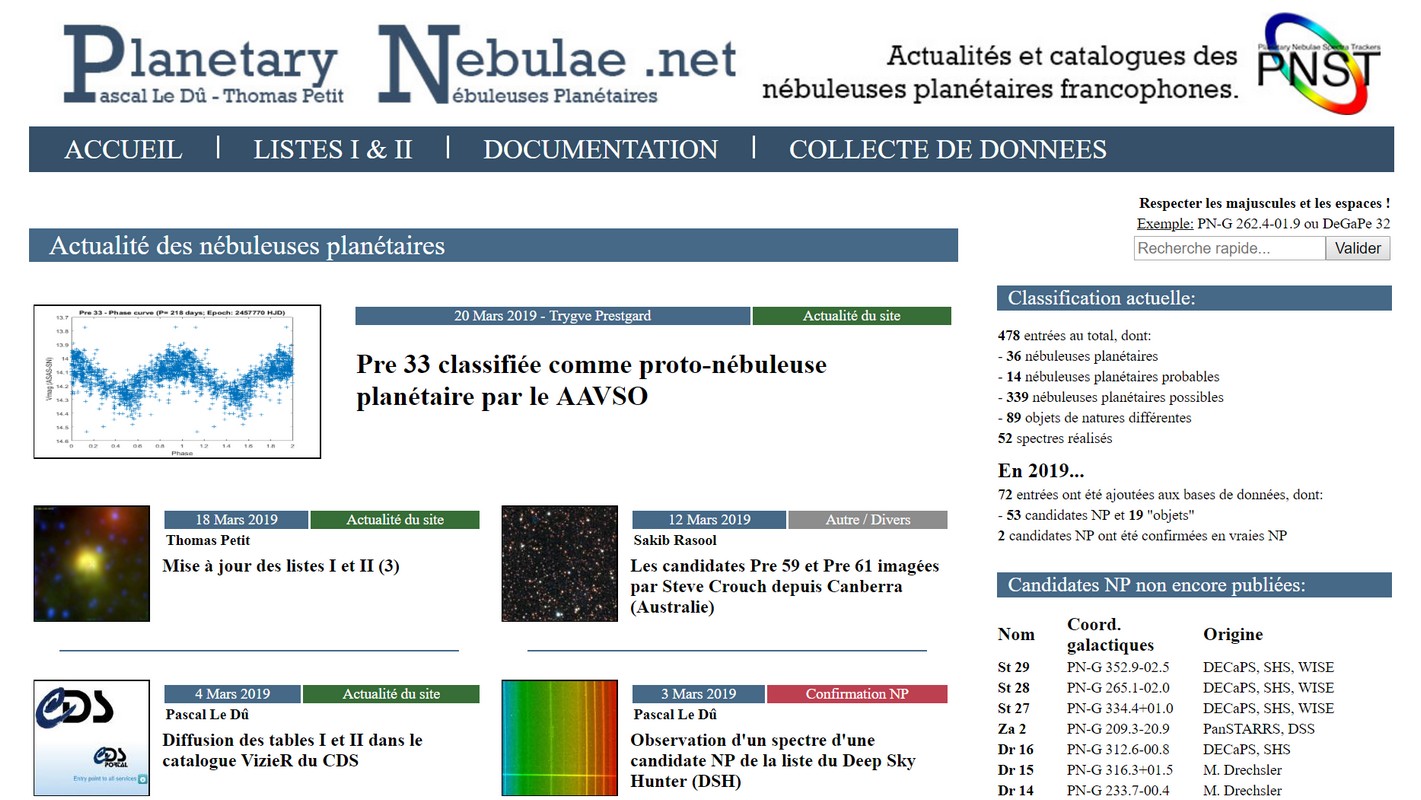
Task: Open article Mise à jour des listes I et II
Action: tap(281, 566)
